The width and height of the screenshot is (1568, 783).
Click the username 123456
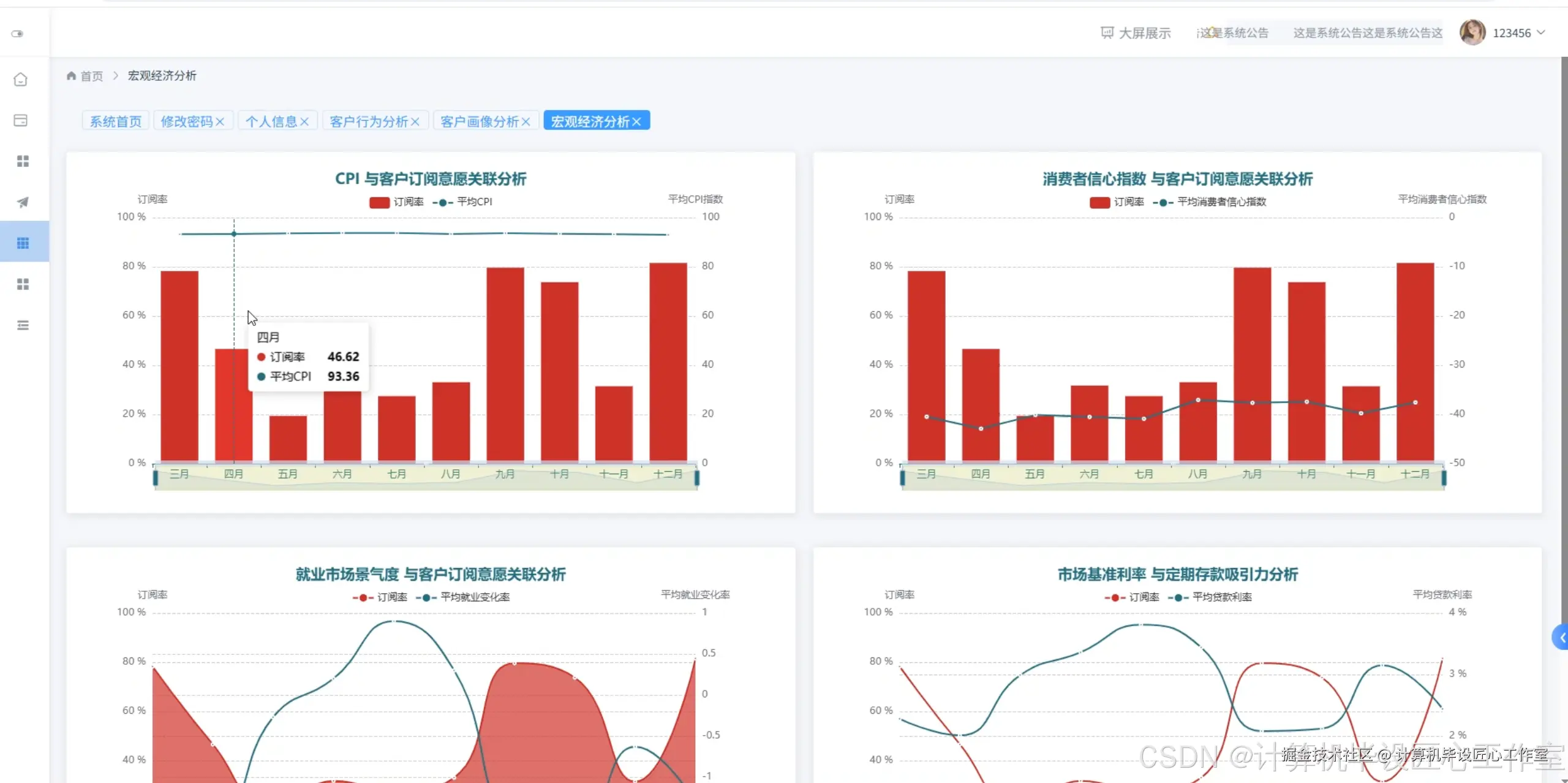[x=1512, y=33]
